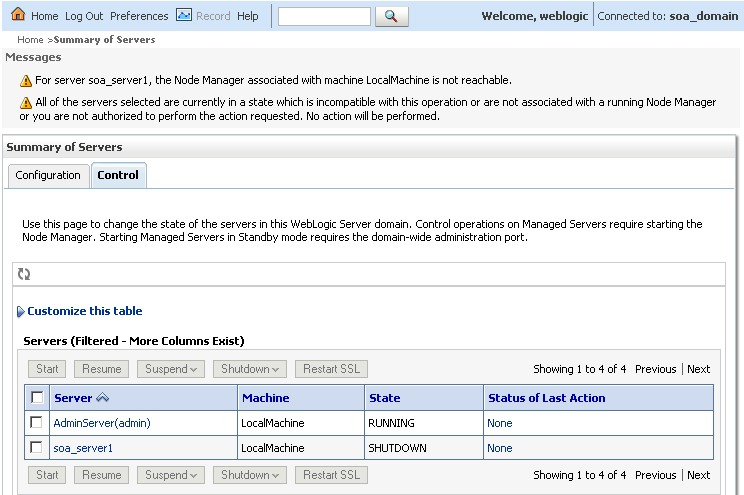Click the Server column sort arrow icon
The image size is (744, 495).
point(102,398)
